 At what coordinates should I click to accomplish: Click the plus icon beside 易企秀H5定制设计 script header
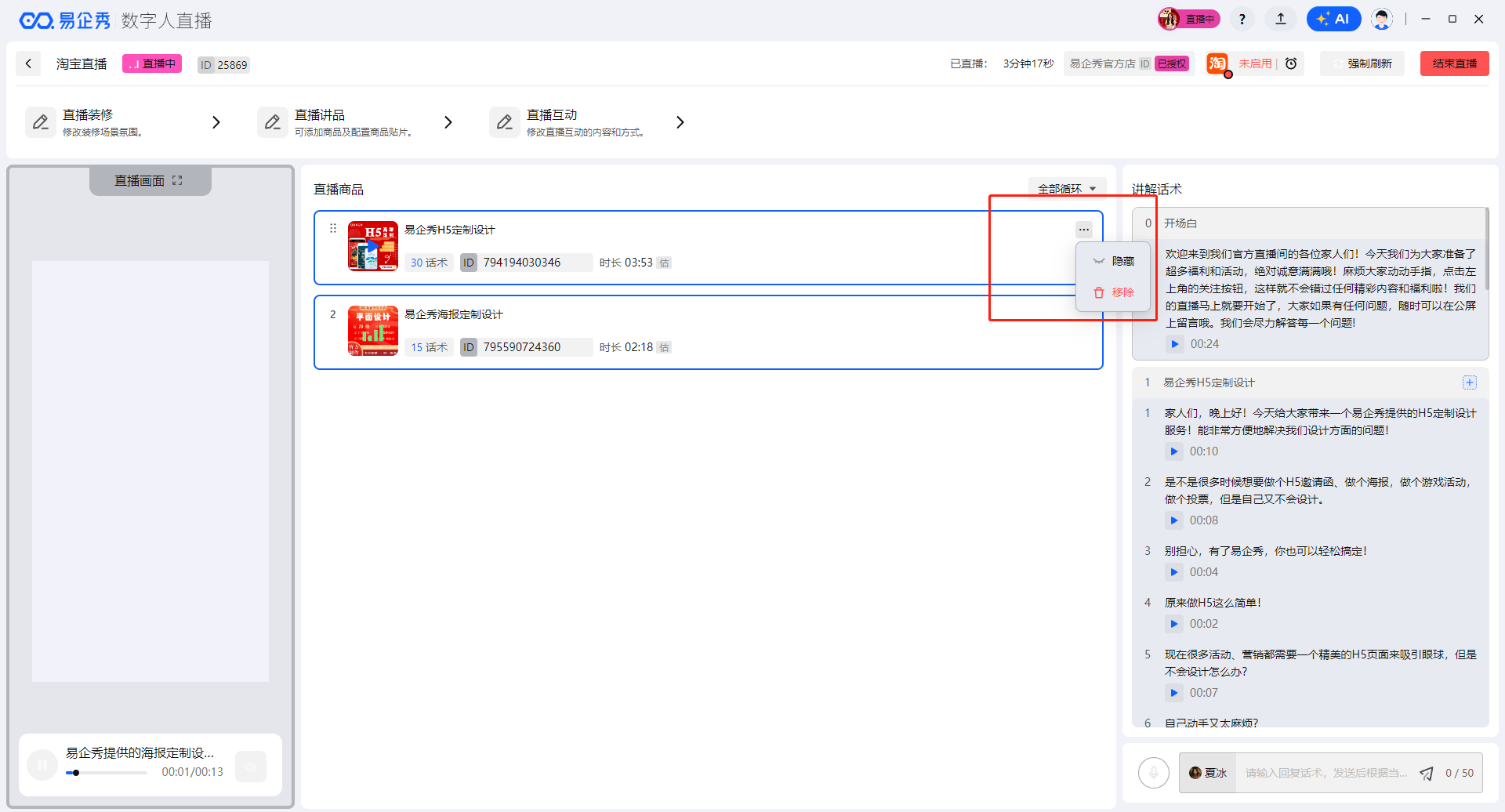(1470, 382)
